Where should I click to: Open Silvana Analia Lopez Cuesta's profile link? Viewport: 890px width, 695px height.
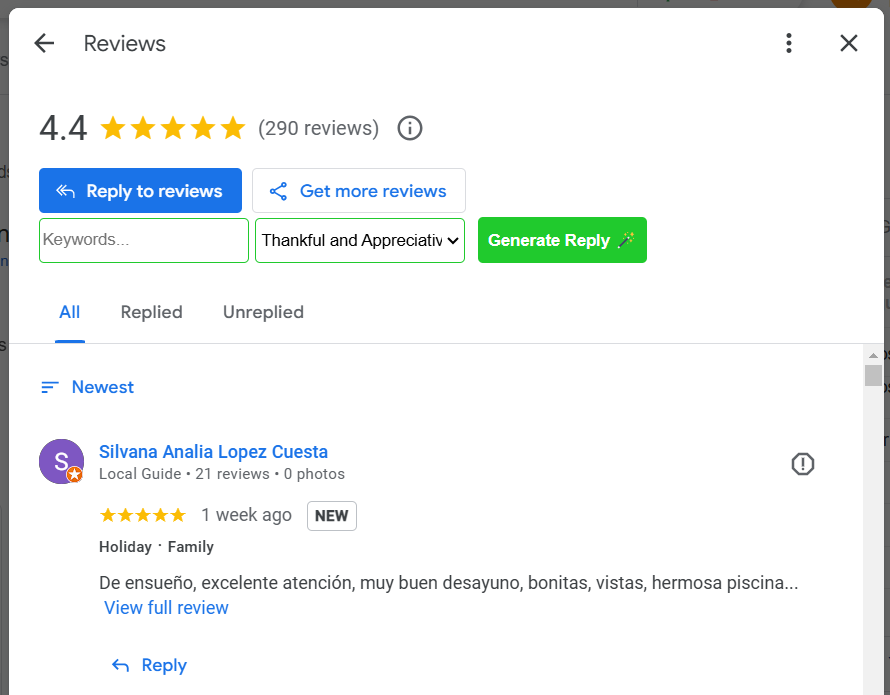coord(213,452)
